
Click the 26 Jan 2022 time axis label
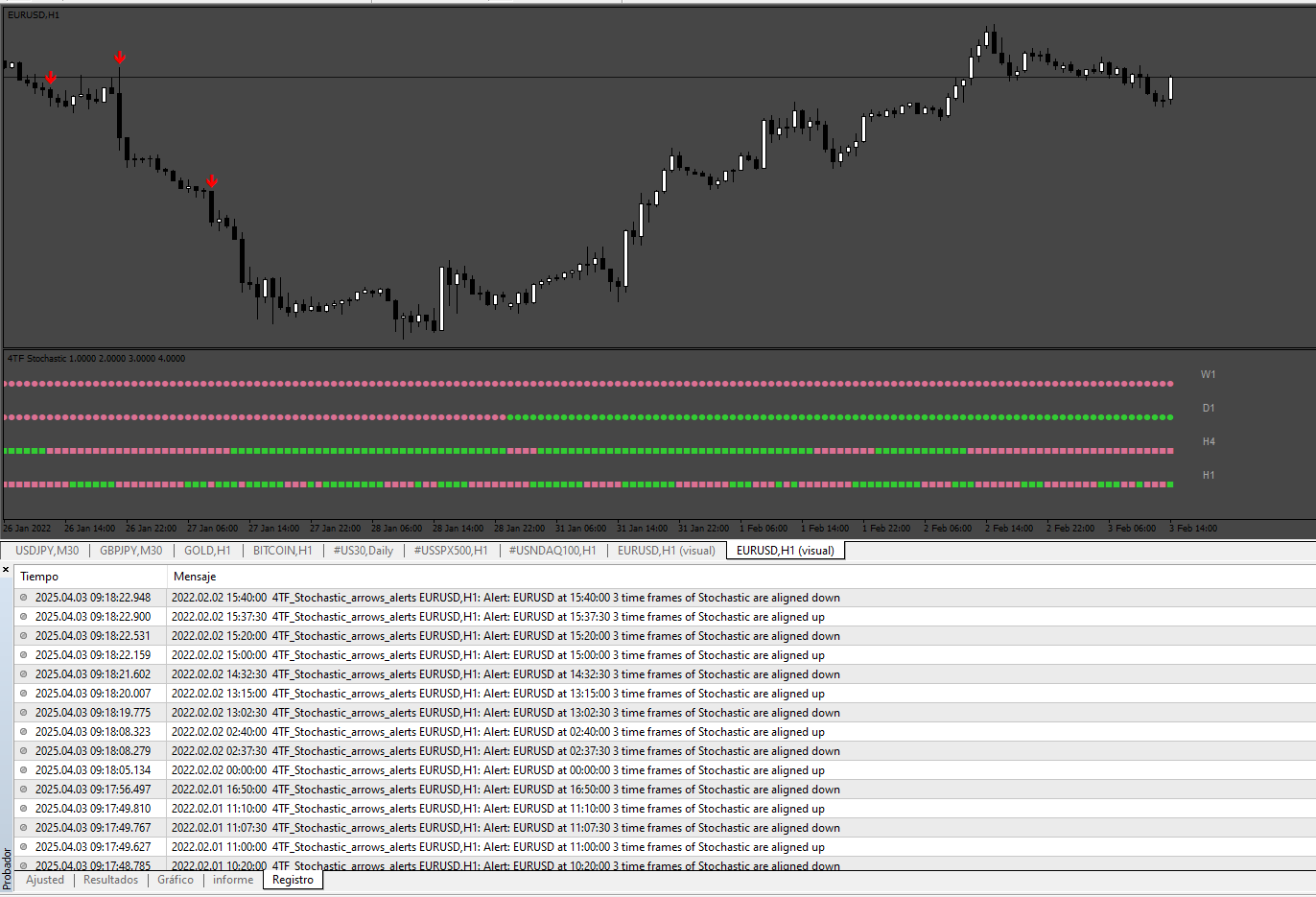point(27,529)
